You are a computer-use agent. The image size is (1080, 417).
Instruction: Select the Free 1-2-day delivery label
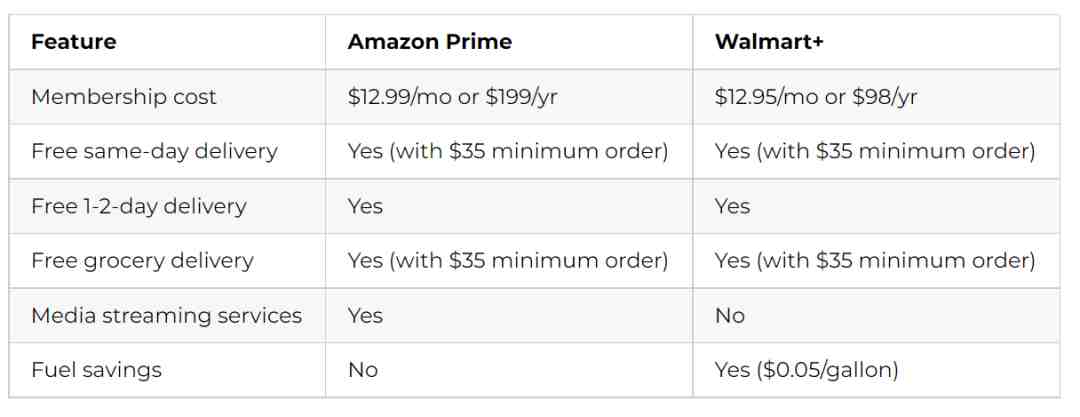click(138, 206)
